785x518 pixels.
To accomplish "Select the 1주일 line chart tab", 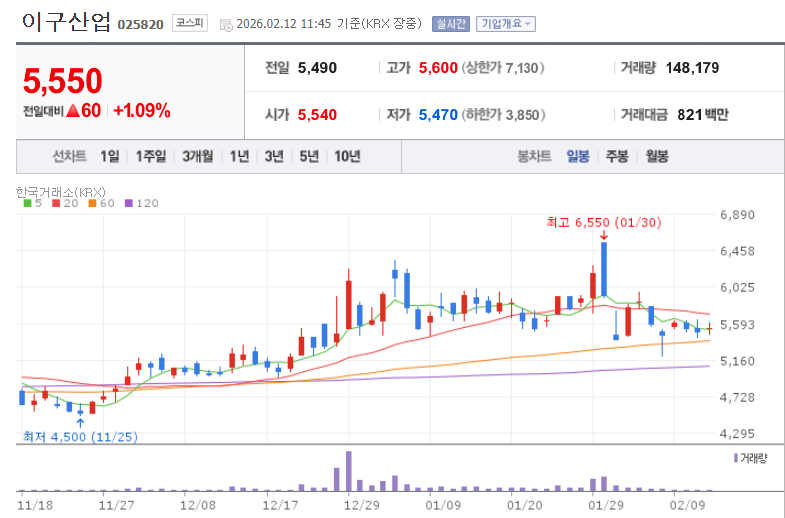I will click(x=151, y=156).
